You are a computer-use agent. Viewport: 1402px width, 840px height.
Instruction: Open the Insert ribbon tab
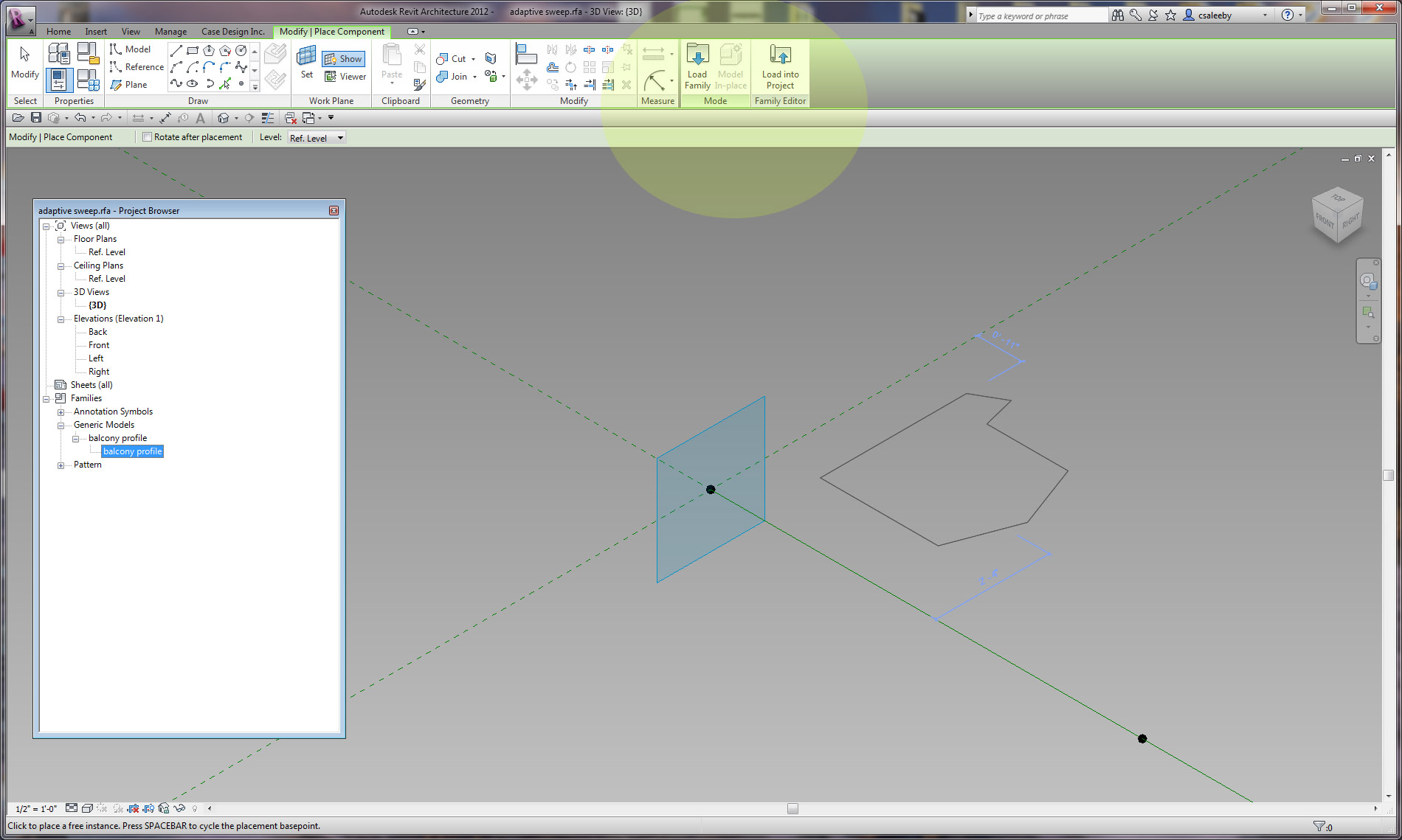click(x=96, y=32)
